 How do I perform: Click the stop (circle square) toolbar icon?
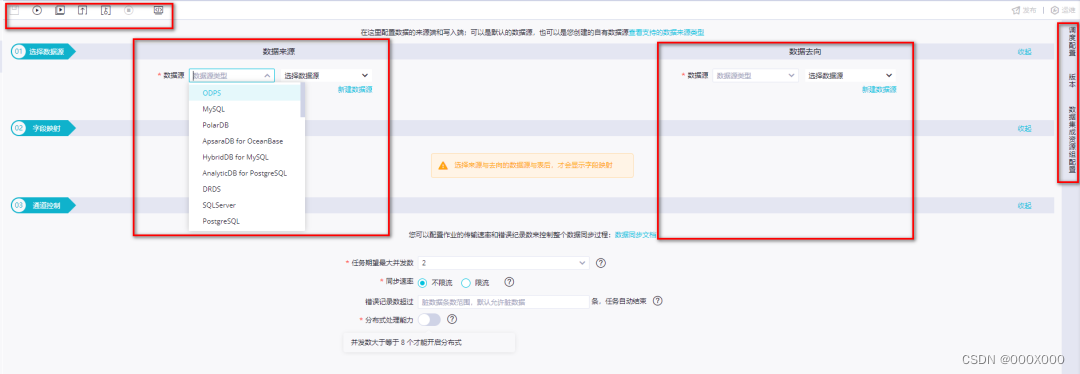coord(128,10)
